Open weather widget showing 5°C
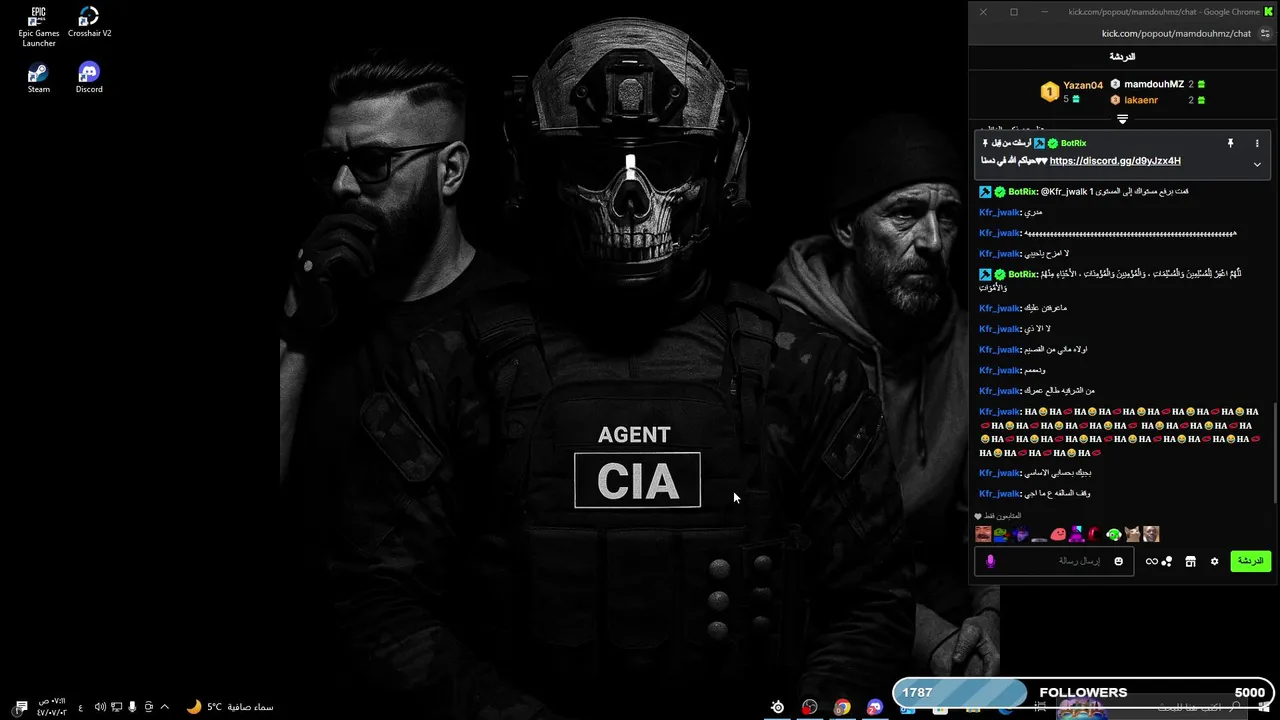 (229, 707)
